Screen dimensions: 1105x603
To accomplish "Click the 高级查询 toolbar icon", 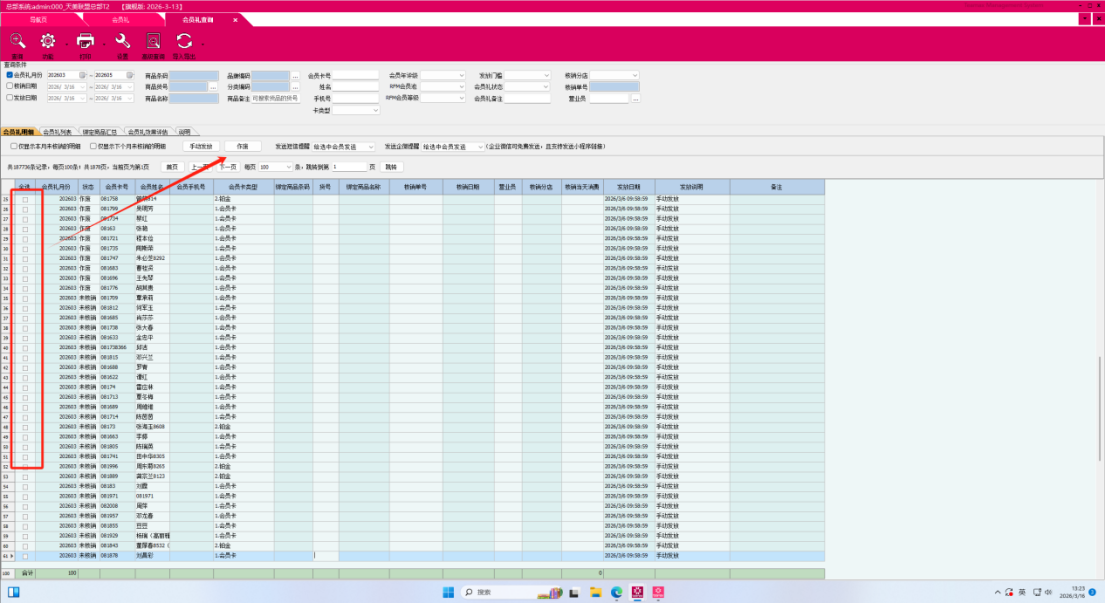I will 153,41.
